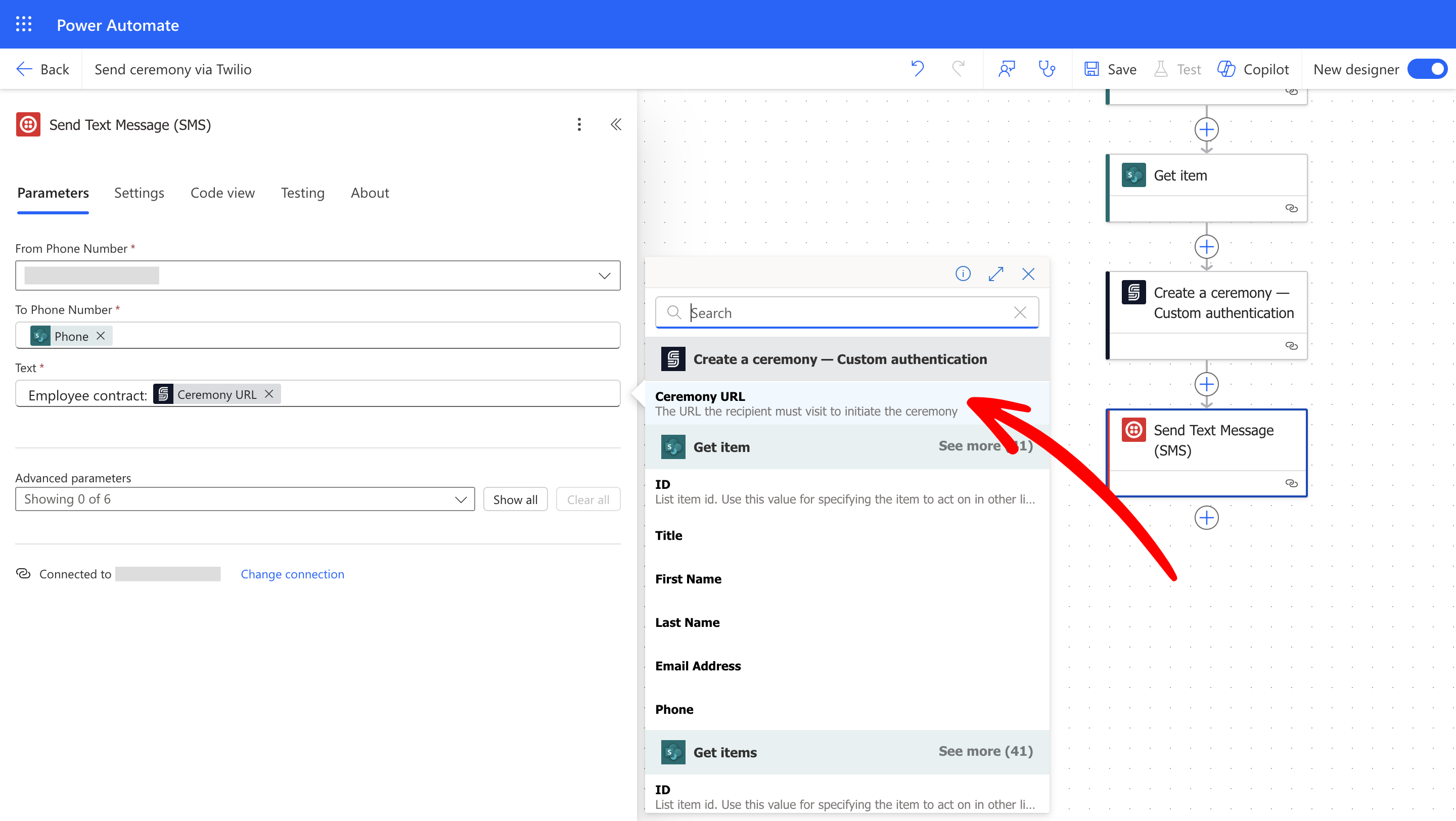Screen dimensions: 1456x821
Task: Expand the Advanced parameters dropdown
Action: [x=461, y=499]
